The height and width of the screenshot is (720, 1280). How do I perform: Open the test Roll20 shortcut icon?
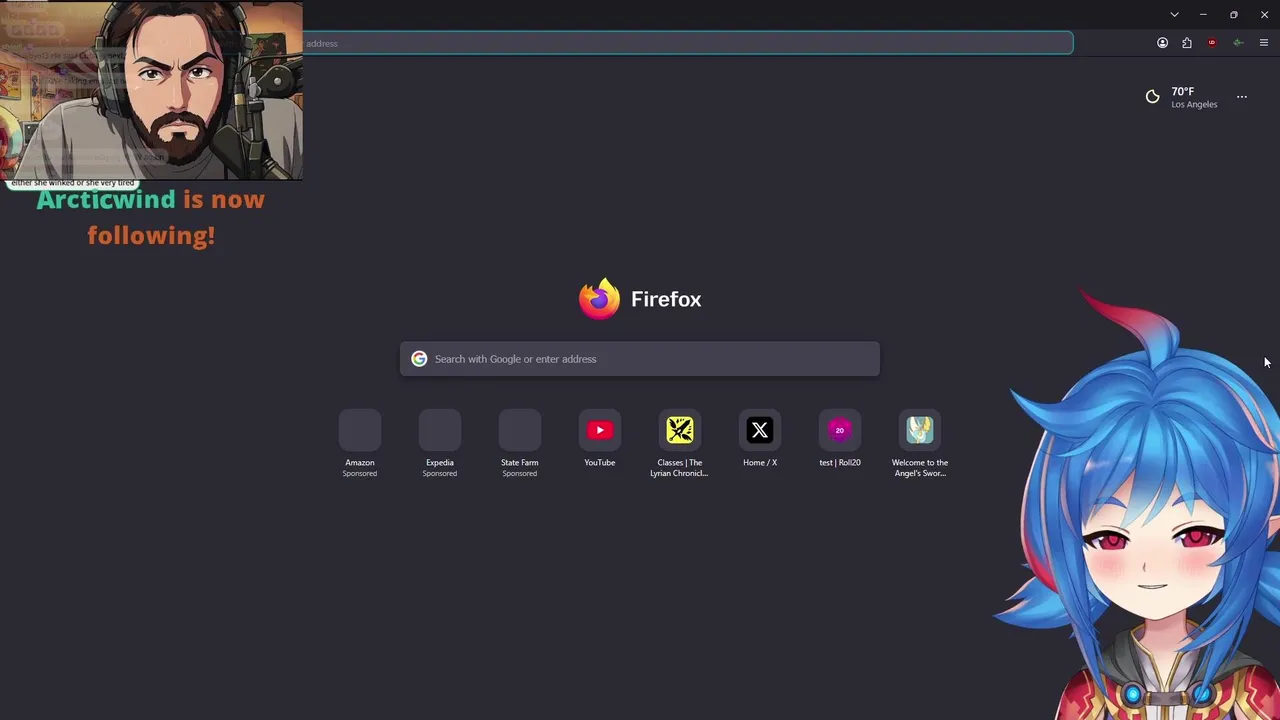pos(840,430)
